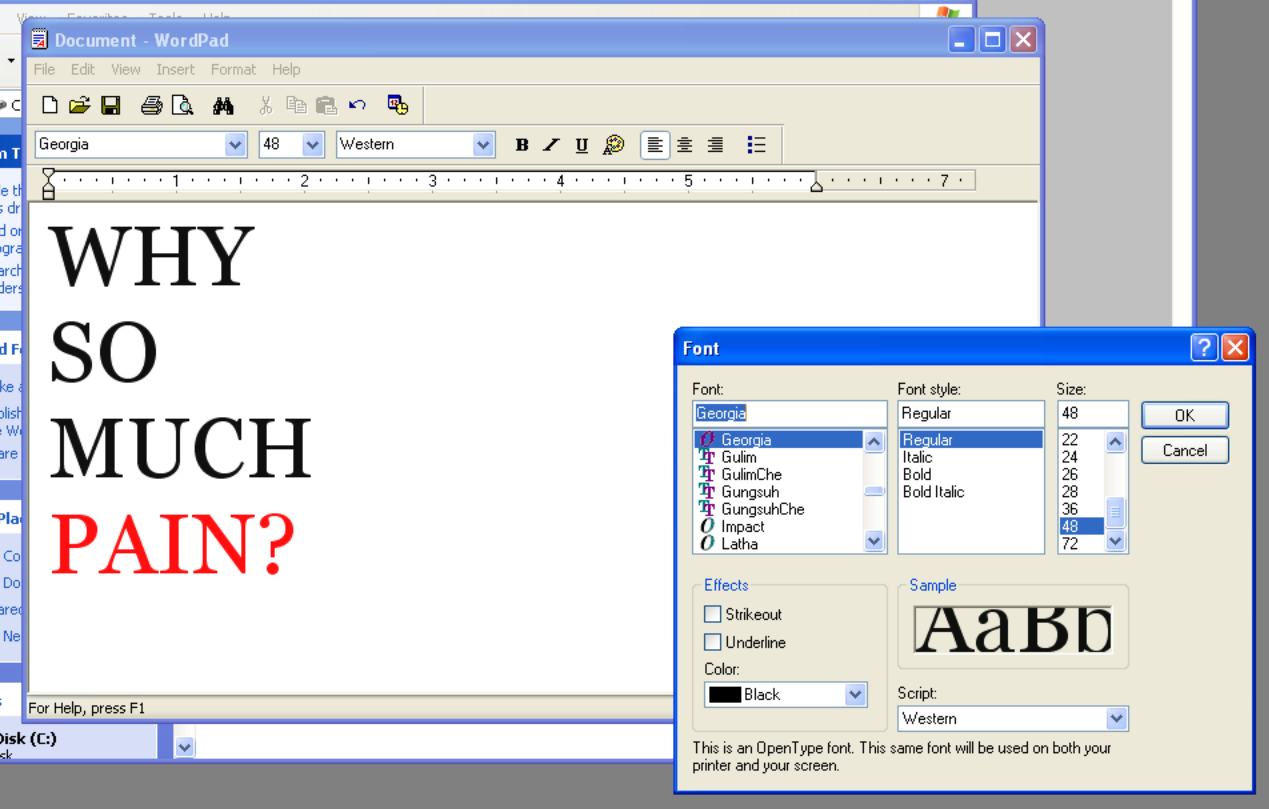Open Print Preview from the toolbar
The image size is (1269, 809).
(x=181, y=105)
